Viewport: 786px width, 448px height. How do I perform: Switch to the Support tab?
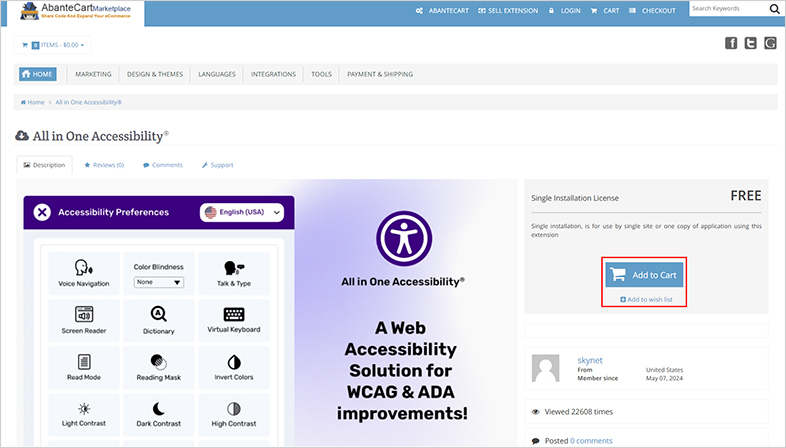(x=218, y=165)
